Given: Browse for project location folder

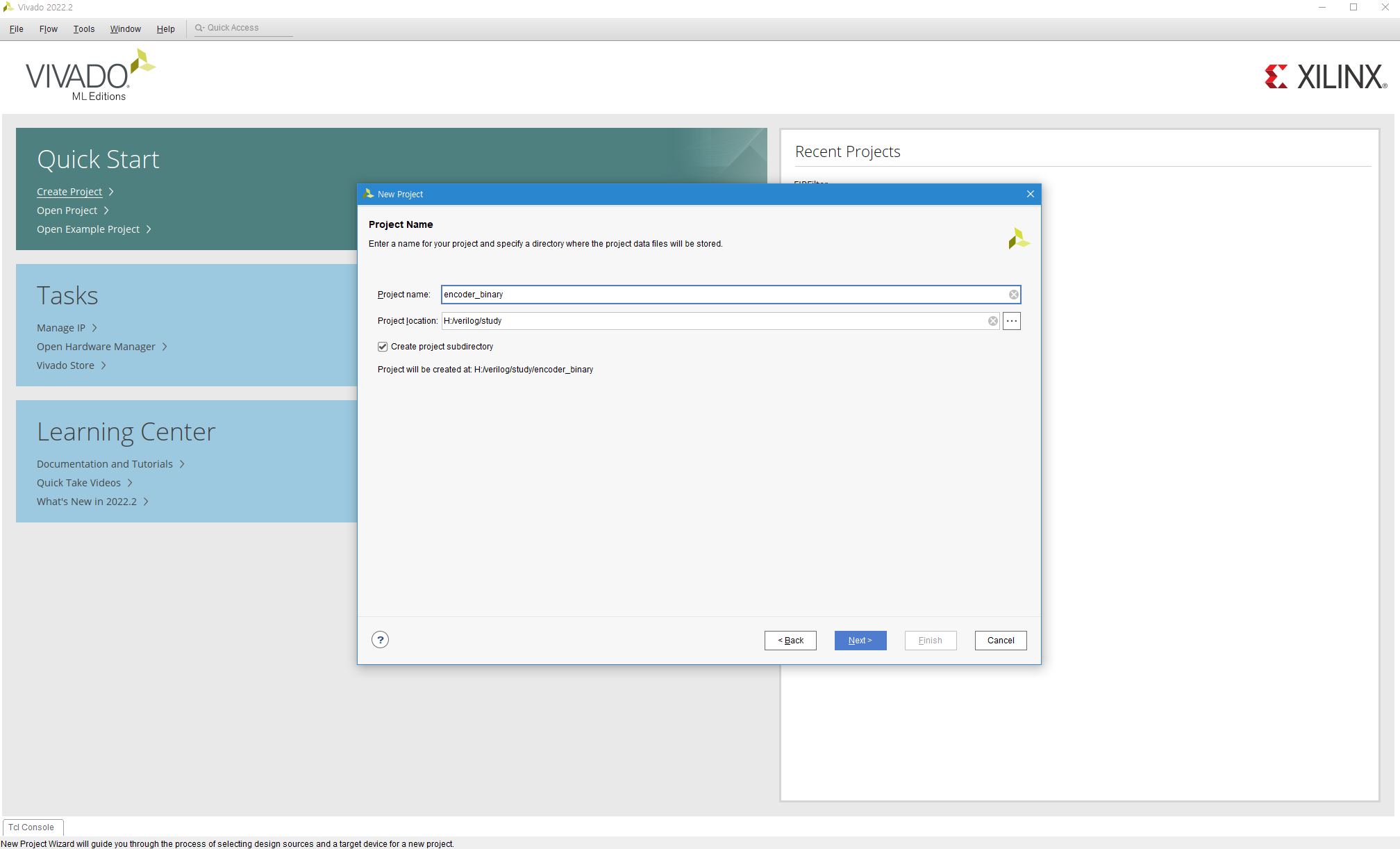Looking at the screenshot, I should (x=1012, y=321).
